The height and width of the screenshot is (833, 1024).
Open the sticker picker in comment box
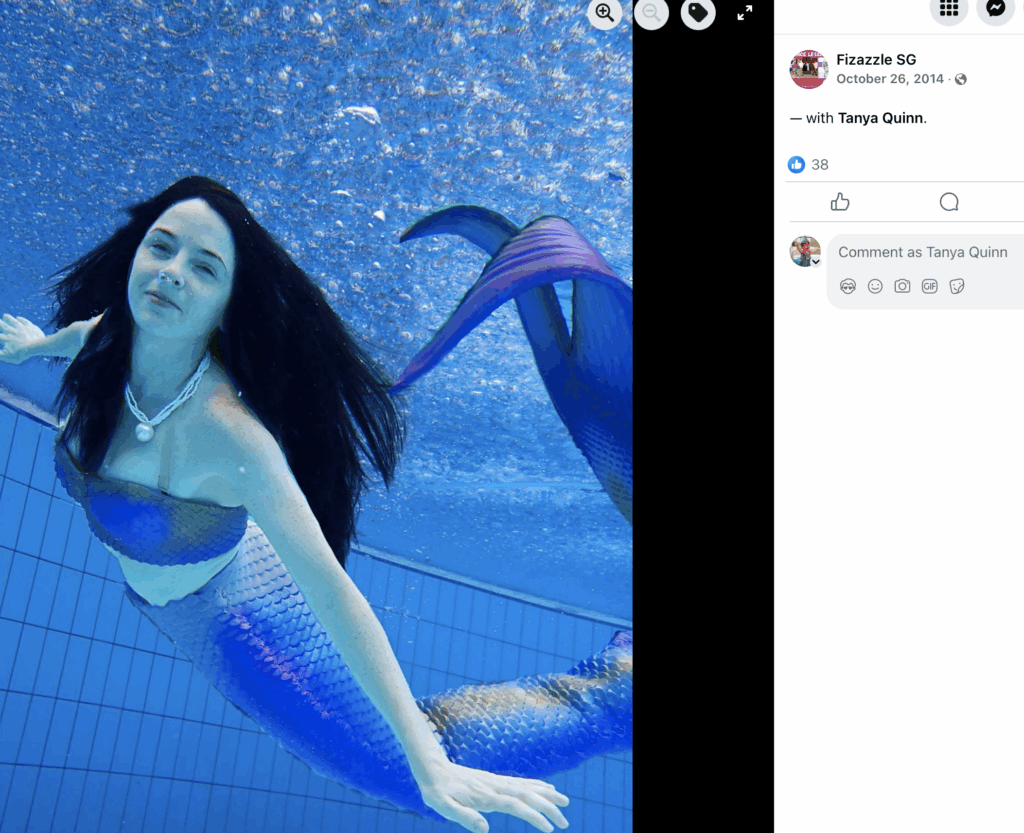tap(957, 287)
